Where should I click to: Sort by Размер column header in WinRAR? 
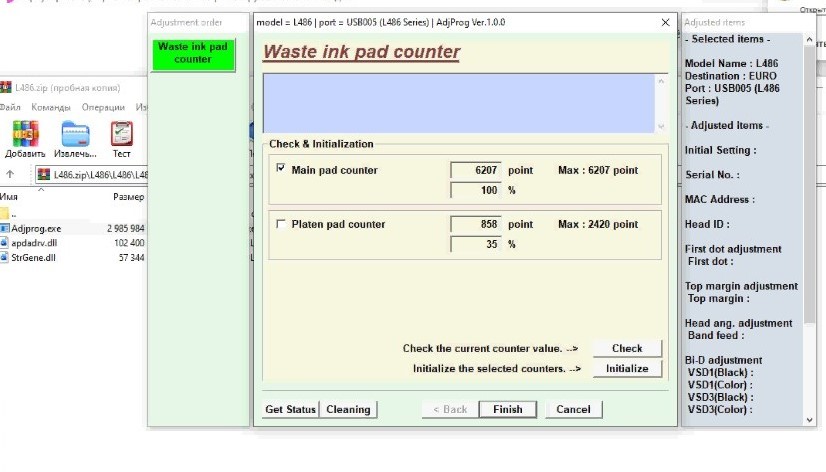coord(128,196)
